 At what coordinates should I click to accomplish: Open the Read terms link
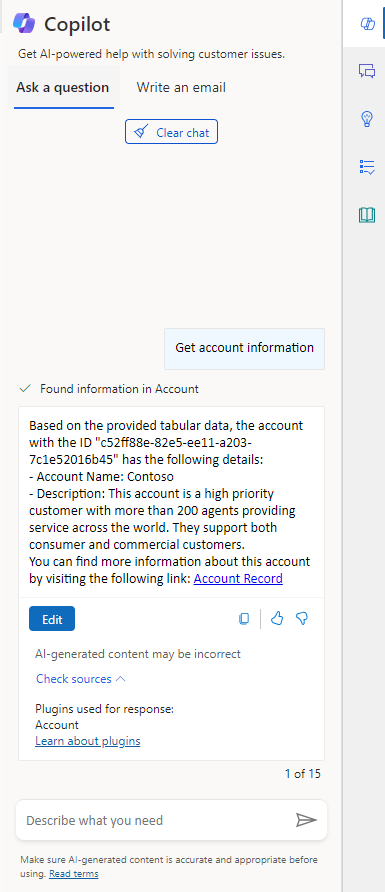73,874
